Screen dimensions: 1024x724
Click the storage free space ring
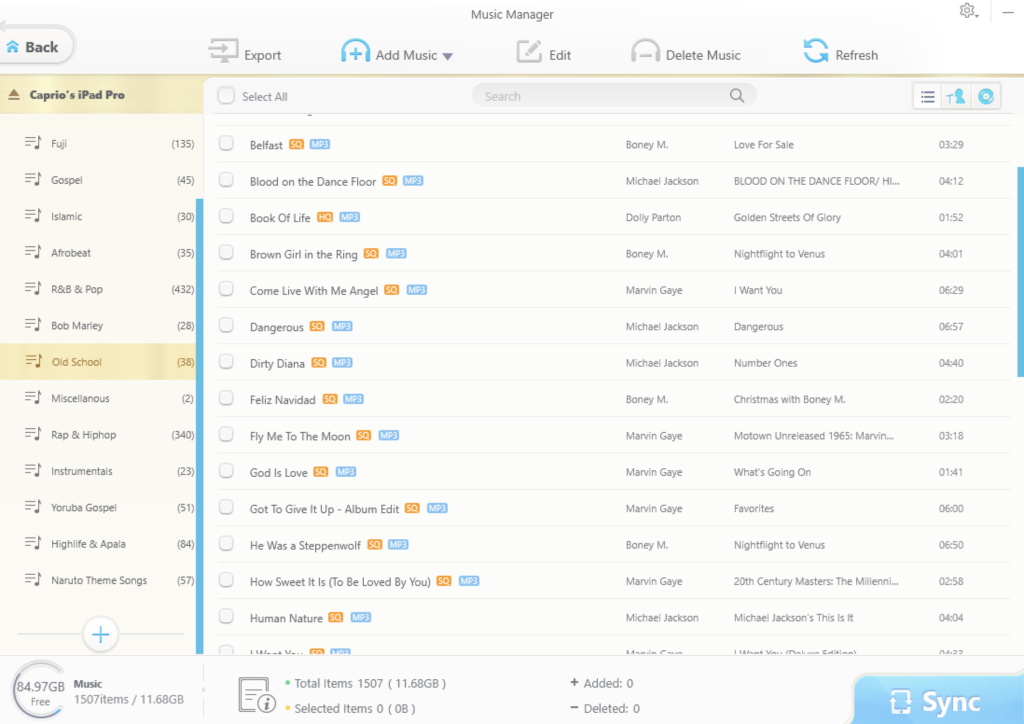click(x=40, y=691)
